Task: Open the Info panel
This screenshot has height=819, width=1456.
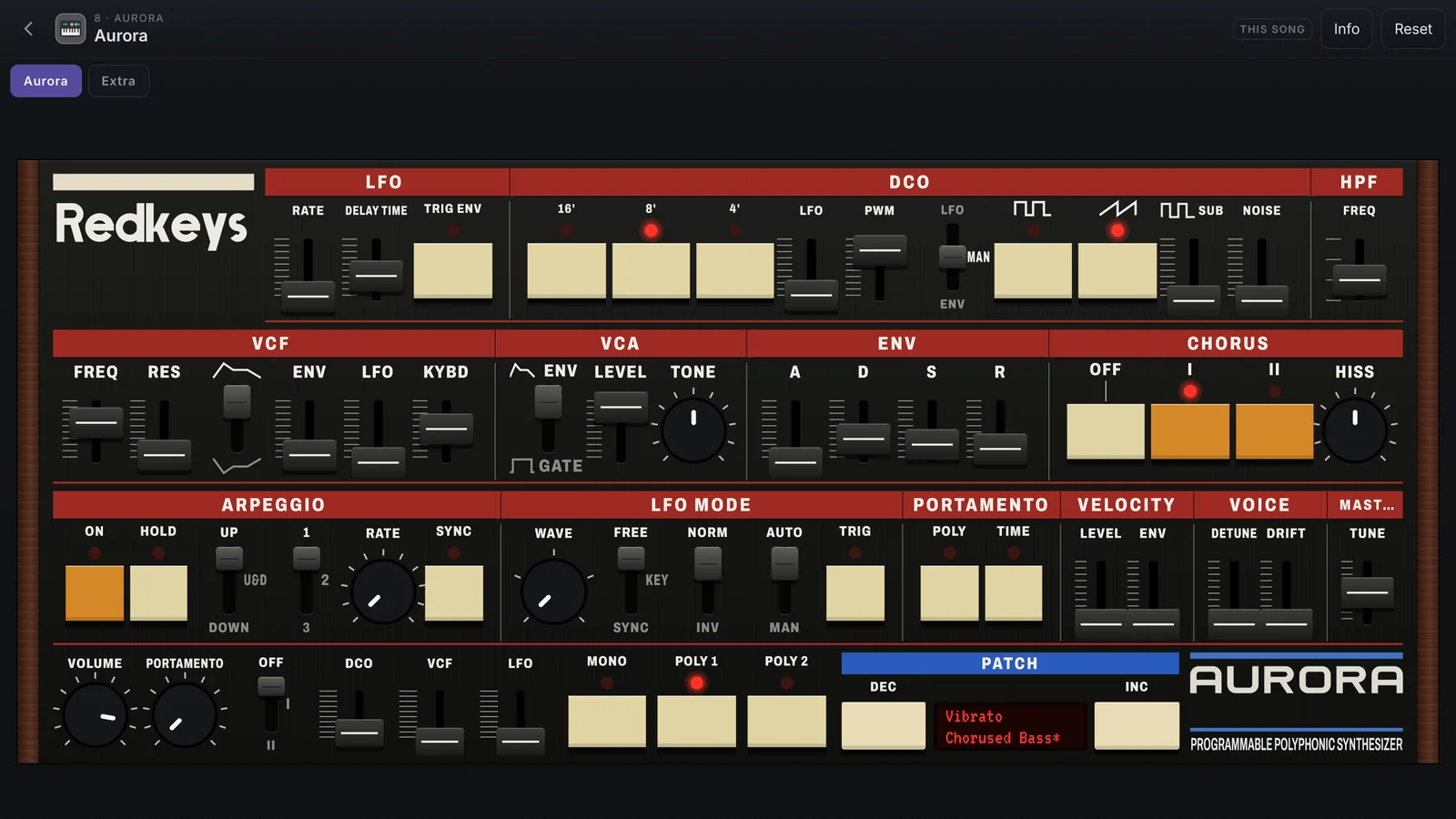Action: click(x=1347, y=29)
